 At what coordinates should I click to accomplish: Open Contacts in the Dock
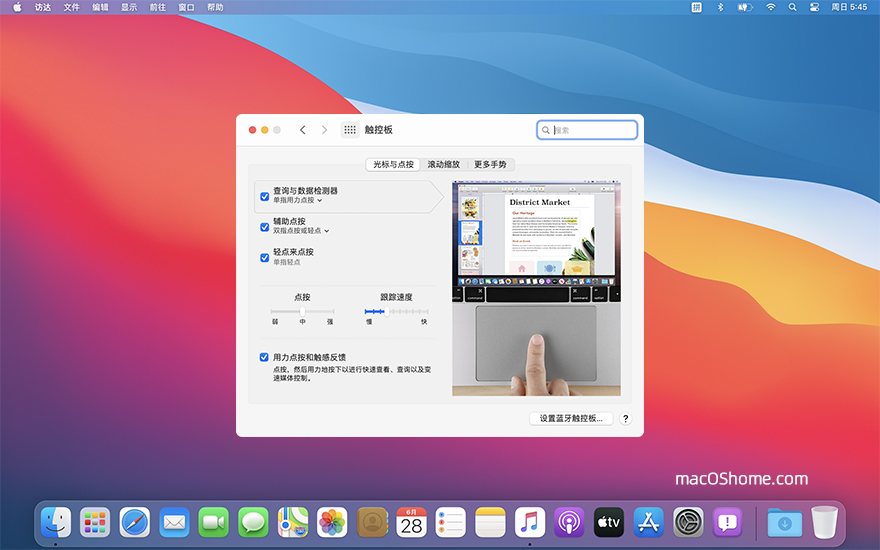(x=372, y=522)
